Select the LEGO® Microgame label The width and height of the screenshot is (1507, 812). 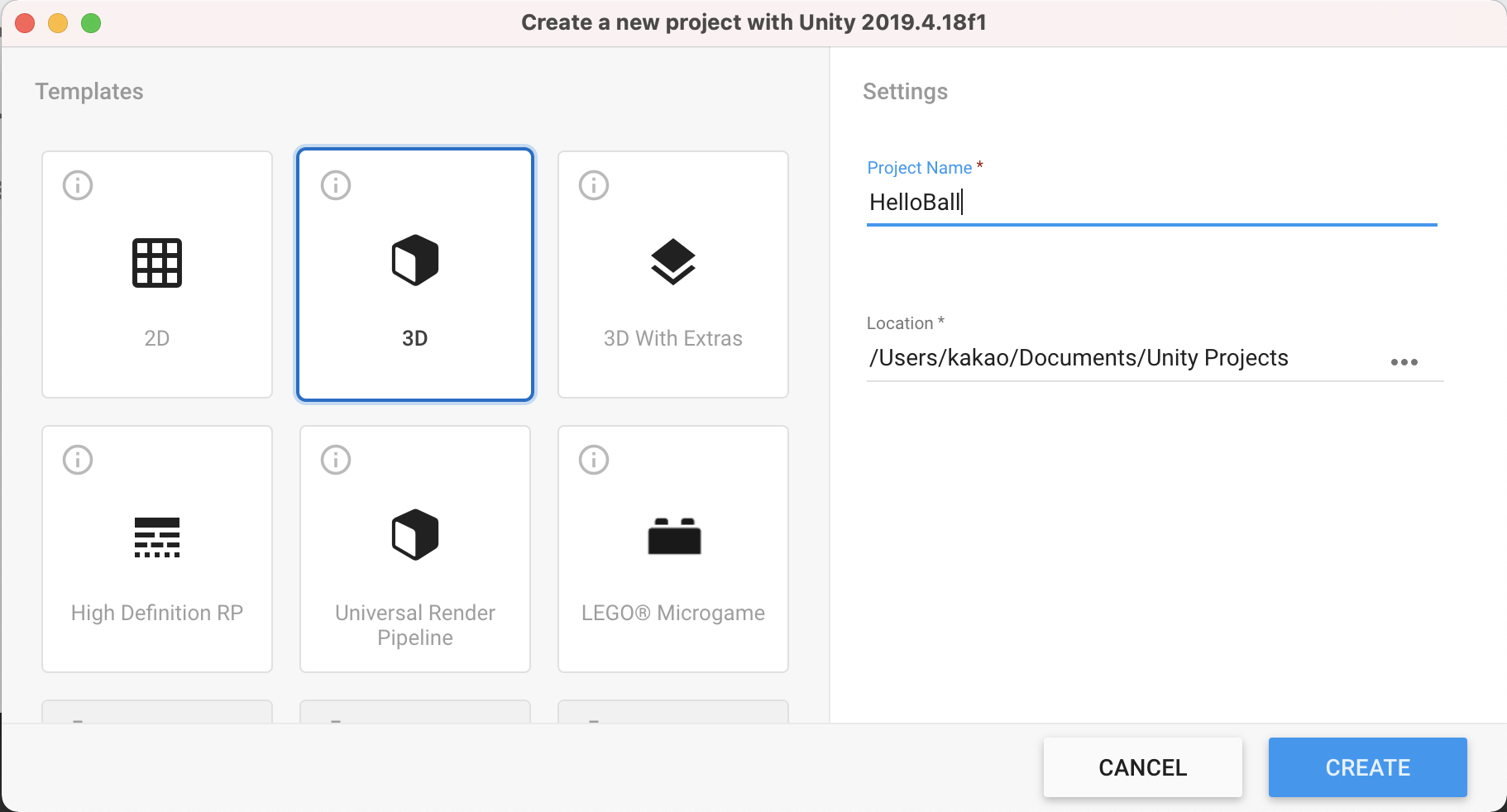(673, 613)
